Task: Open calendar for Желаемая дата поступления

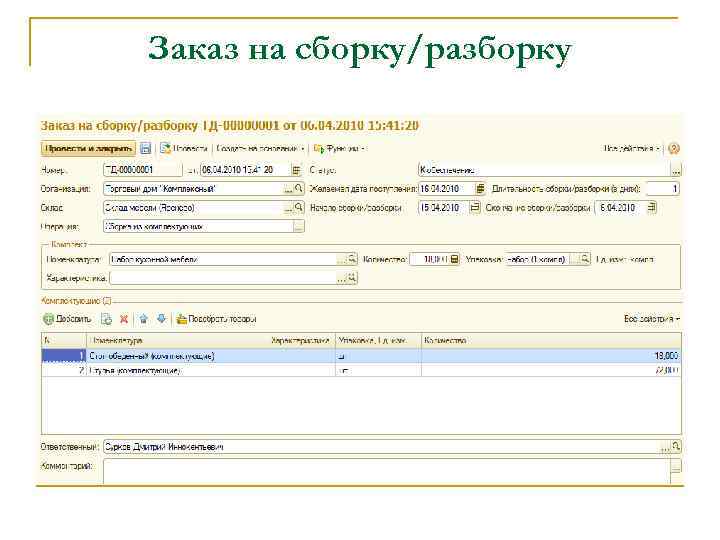Action: coord(480,189)
